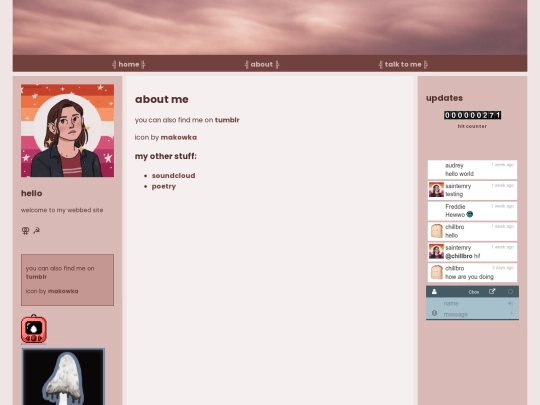Click the profile portrait image
540x405 pixels.
tap(68, 131)
